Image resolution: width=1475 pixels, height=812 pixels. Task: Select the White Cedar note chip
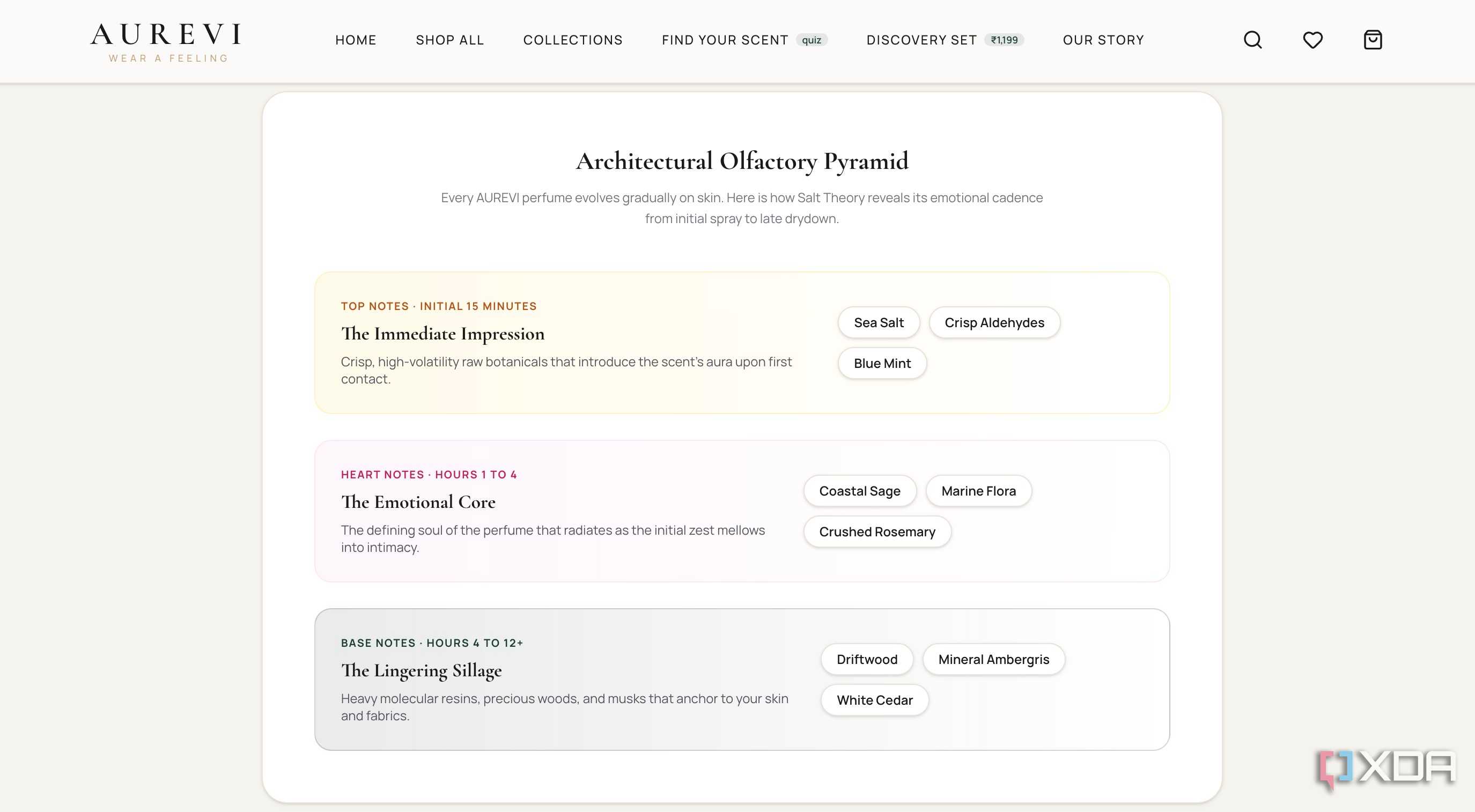(x=874, y=700)
